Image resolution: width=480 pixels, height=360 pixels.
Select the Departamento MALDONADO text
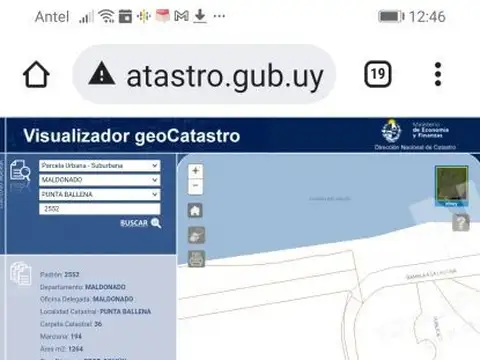pos(83,287)
